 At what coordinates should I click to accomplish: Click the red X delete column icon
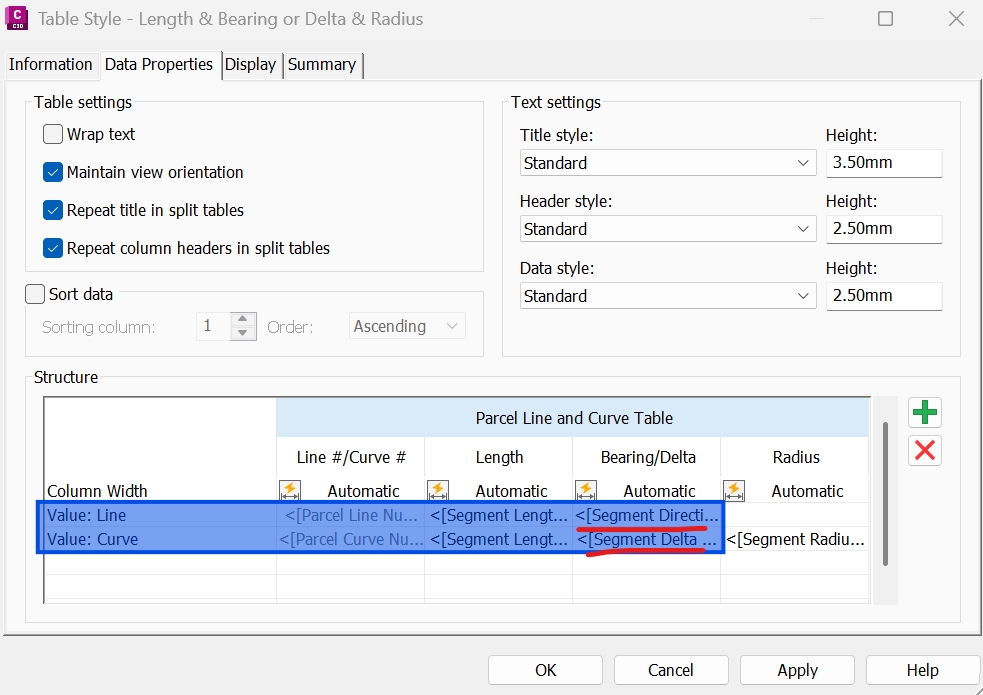click(x=925, y=450)
